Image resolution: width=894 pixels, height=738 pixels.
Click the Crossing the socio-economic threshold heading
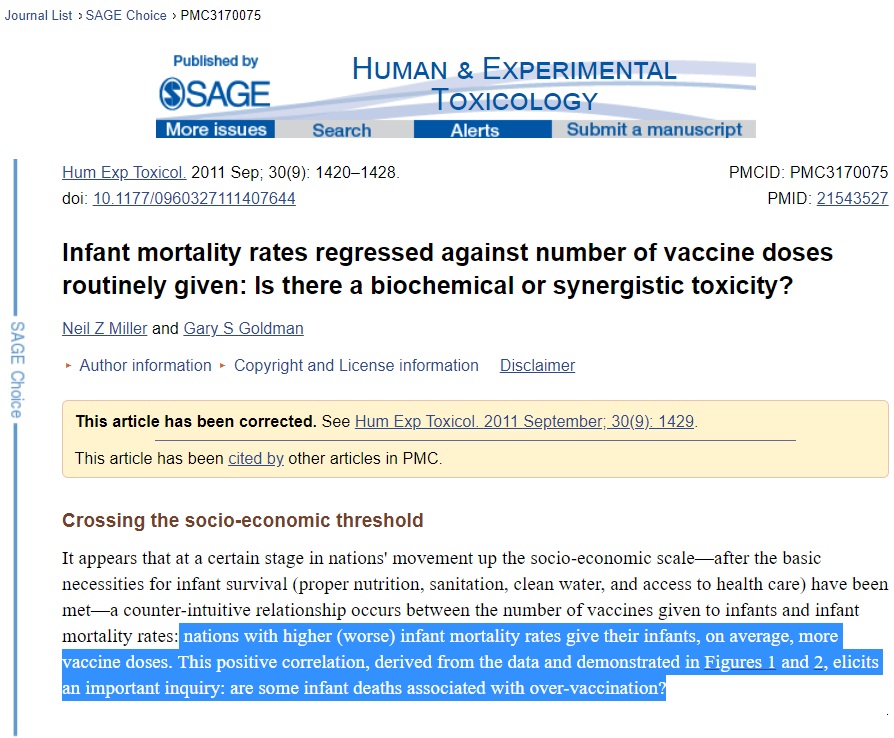click(x=242, y=520)
